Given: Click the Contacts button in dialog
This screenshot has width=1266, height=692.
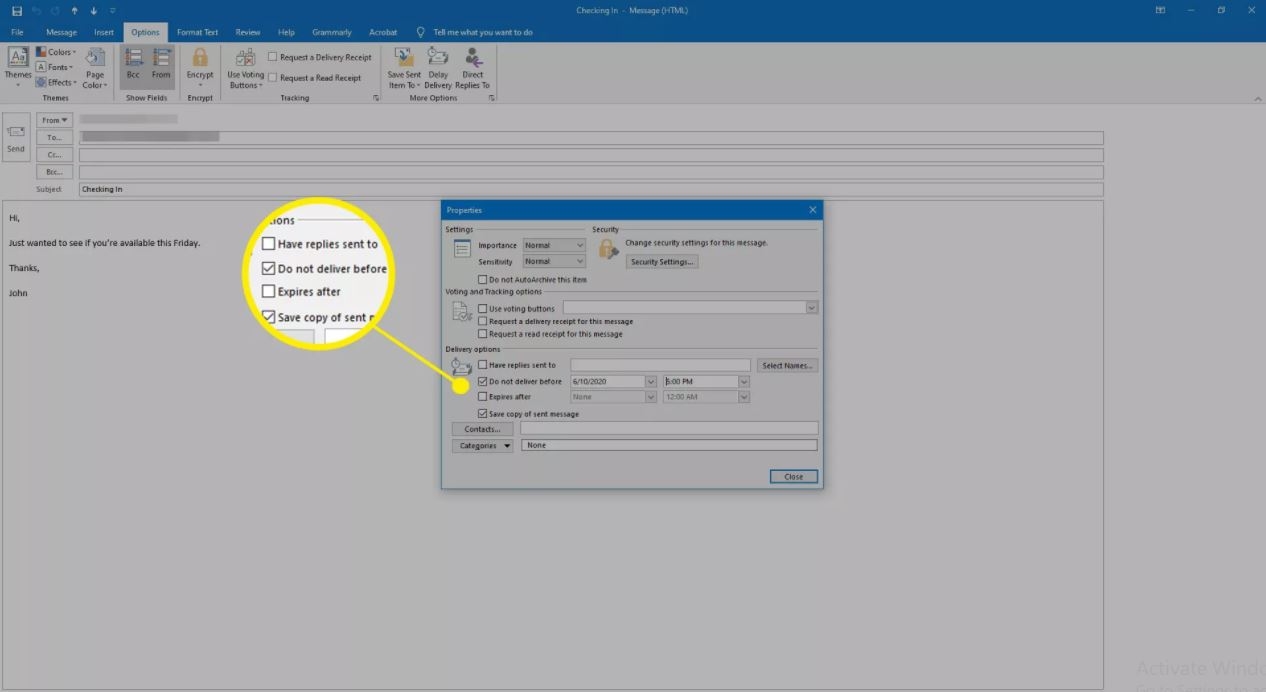Looking at the screenshot, I should [482, 429].
